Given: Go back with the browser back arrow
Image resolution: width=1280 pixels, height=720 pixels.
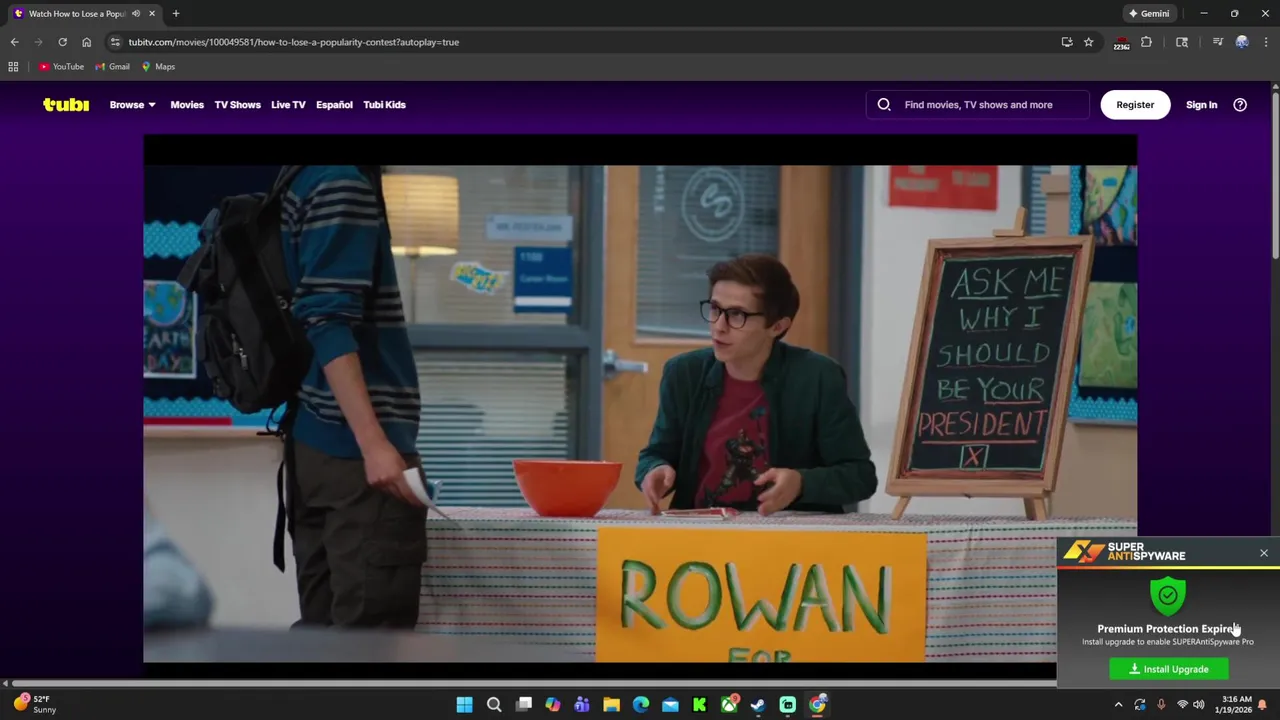Looking at the screenshot, I should pyautogui.click(x=14, y=42).
